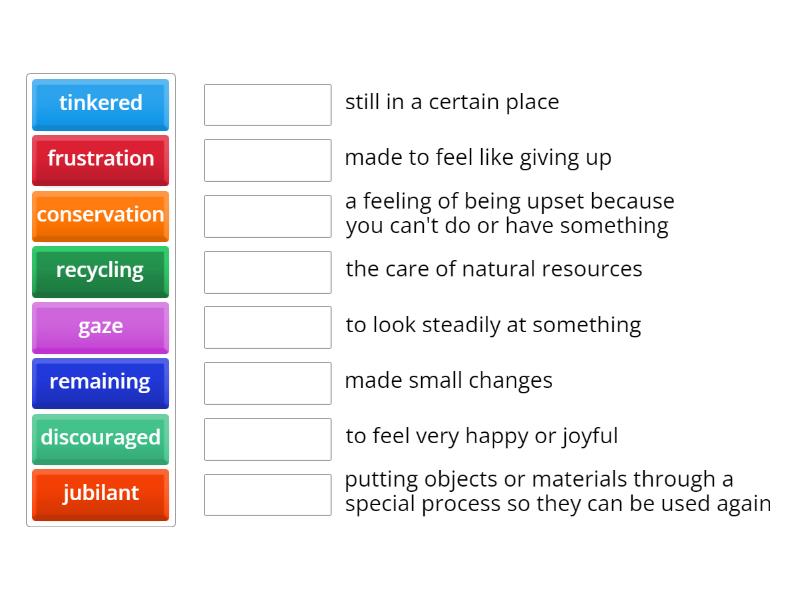
Task: Choose the red-orange 'jubilant' tile
Action: [101, 495]
